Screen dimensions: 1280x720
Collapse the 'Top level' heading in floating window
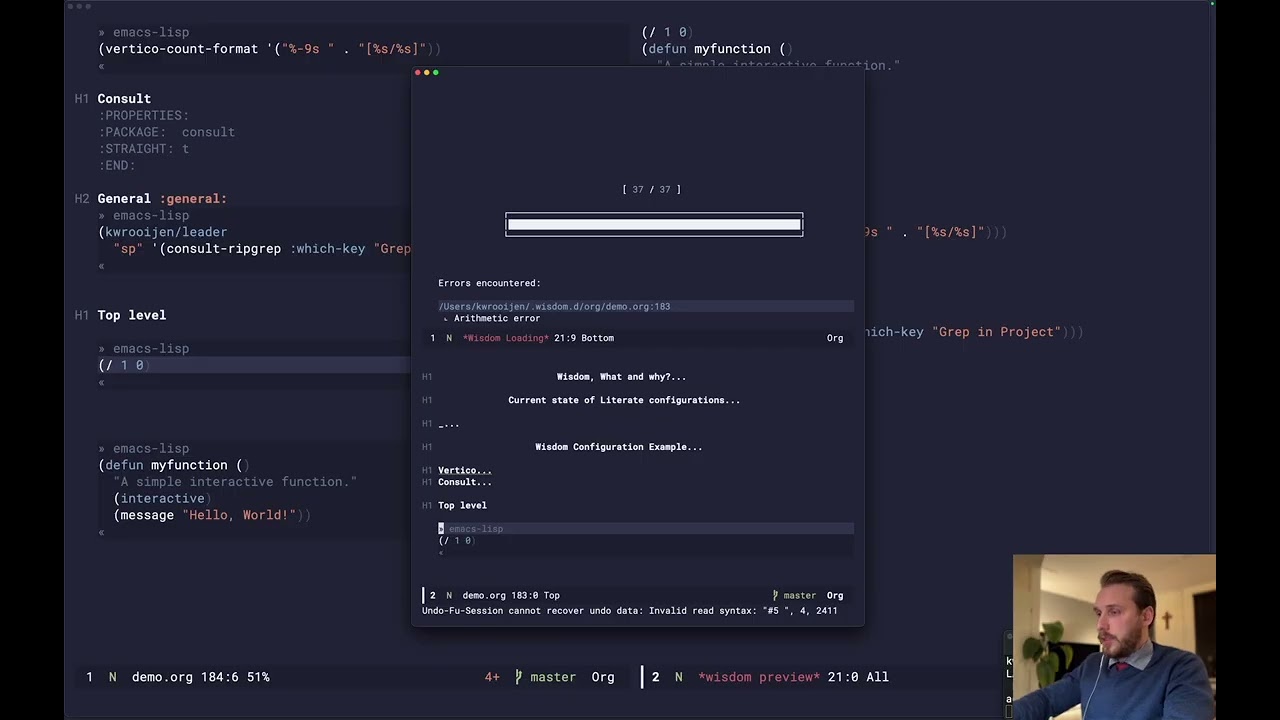(x=462, y=505)
